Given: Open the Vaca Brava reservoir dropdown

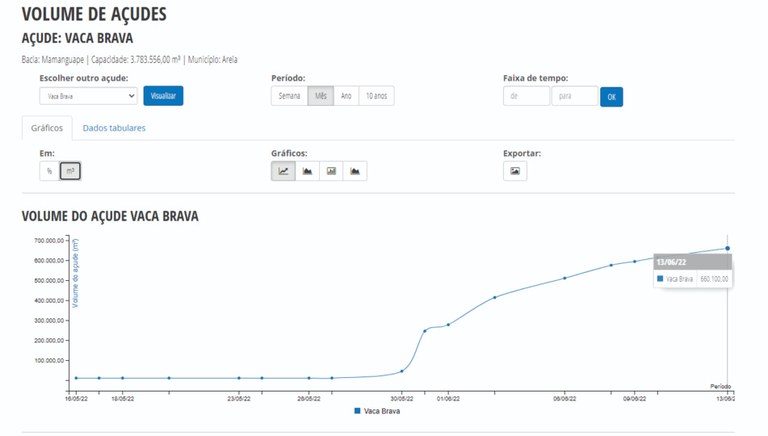Looking at the screenshot, I should point(88,96).
